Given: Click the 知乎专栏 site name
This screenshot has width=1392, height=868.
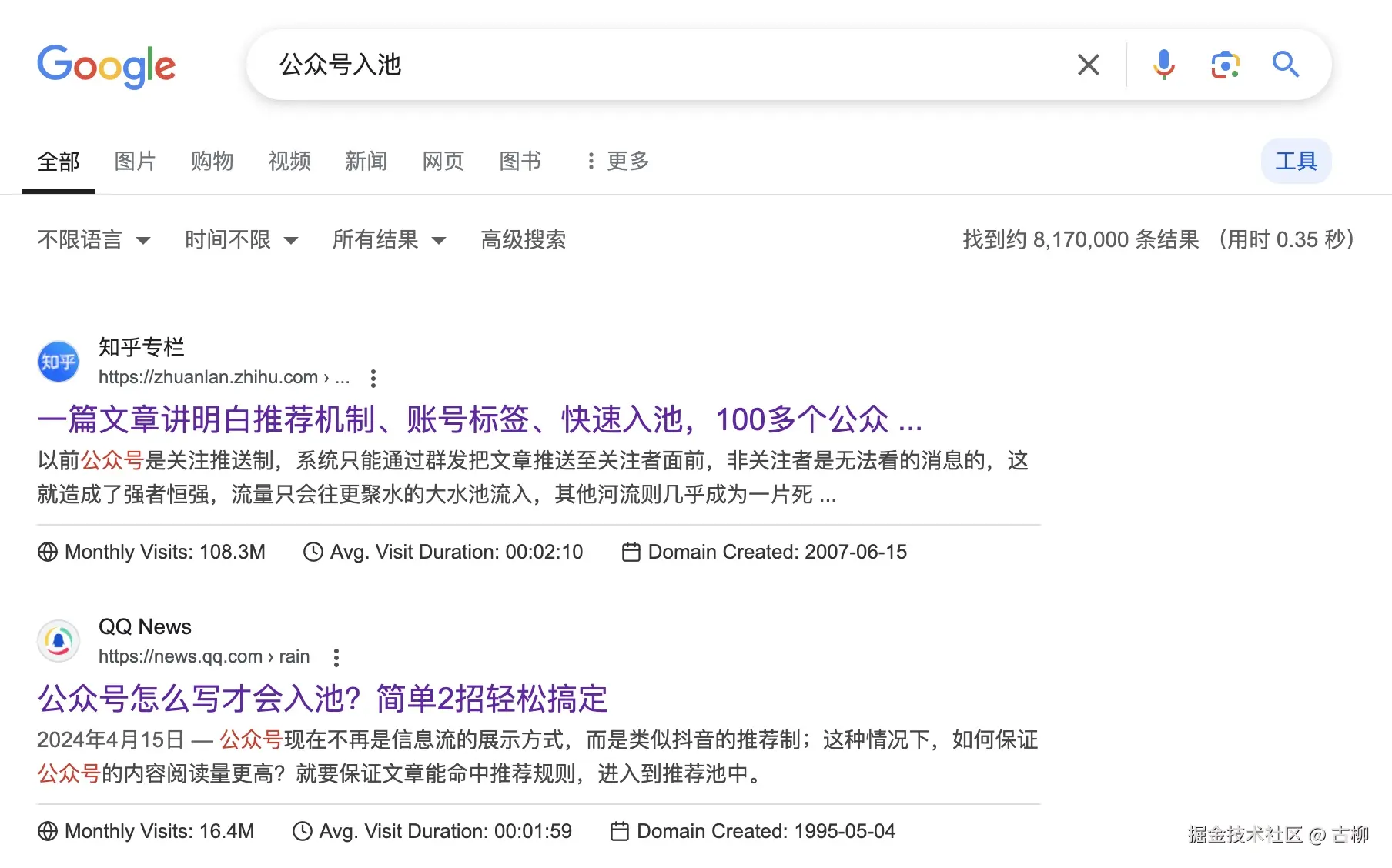Looking at the screenshot, I should click(142, 347).
